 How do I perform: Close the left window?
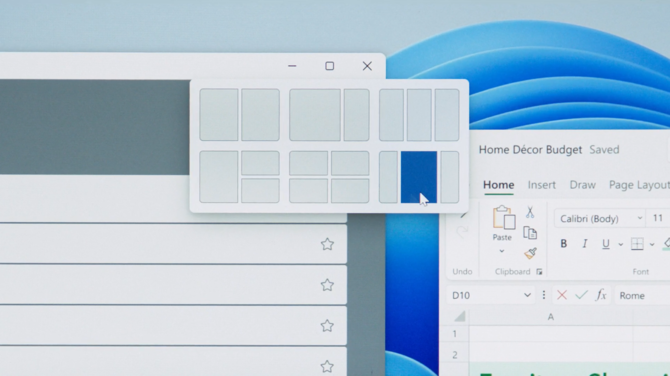pos(367,66)
